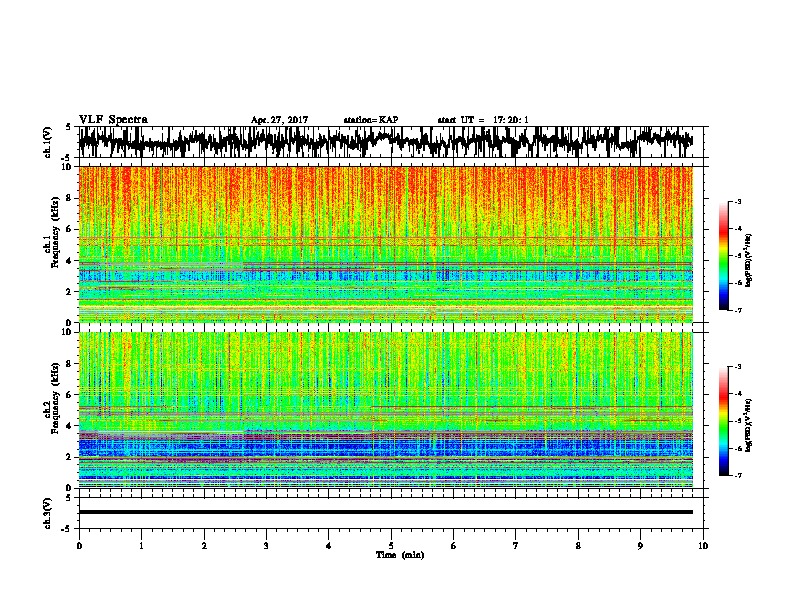
Task: Click the ch.2 "Frequency (kHz)" axis label
Action: pyautogui.click(x=55, y=398)
